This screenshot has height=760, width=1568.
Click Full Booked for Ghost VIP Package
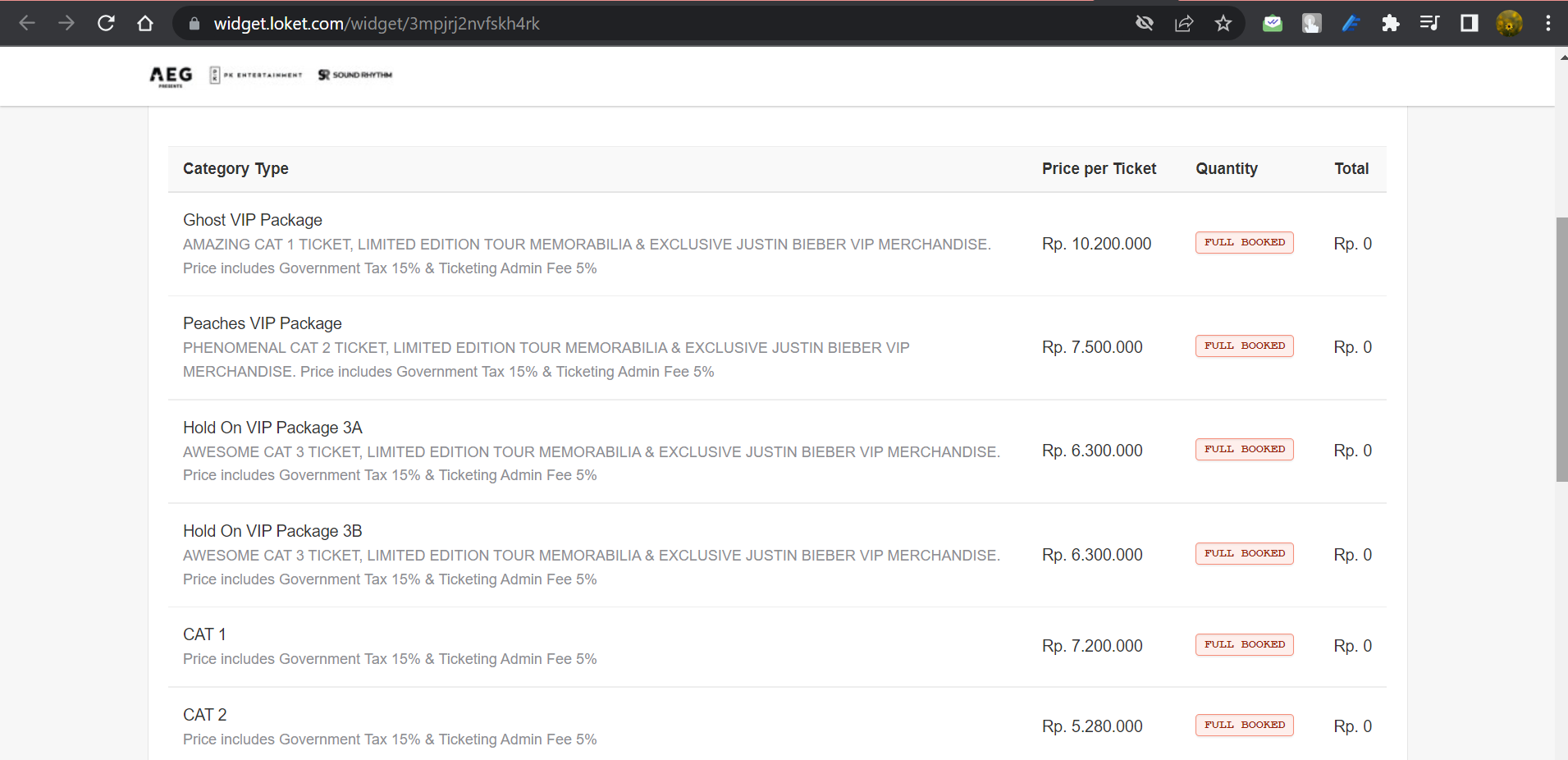coord(1245,242)
